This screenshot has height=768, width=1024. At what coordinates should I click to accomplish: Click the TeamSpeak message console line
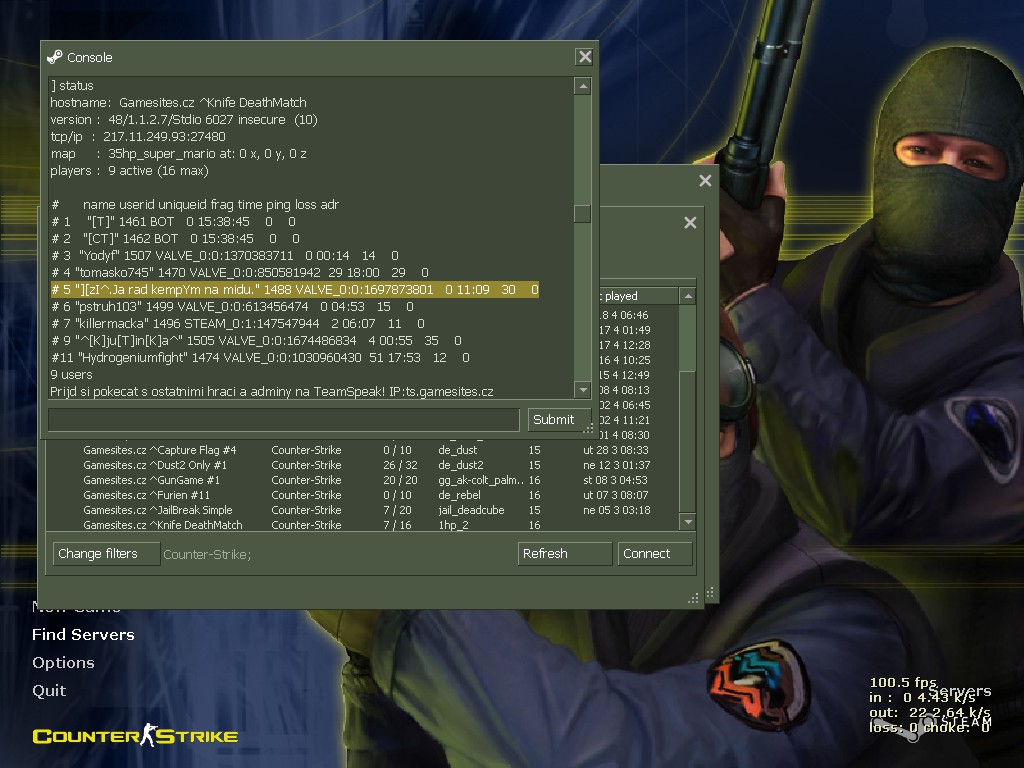coord(272,391)
